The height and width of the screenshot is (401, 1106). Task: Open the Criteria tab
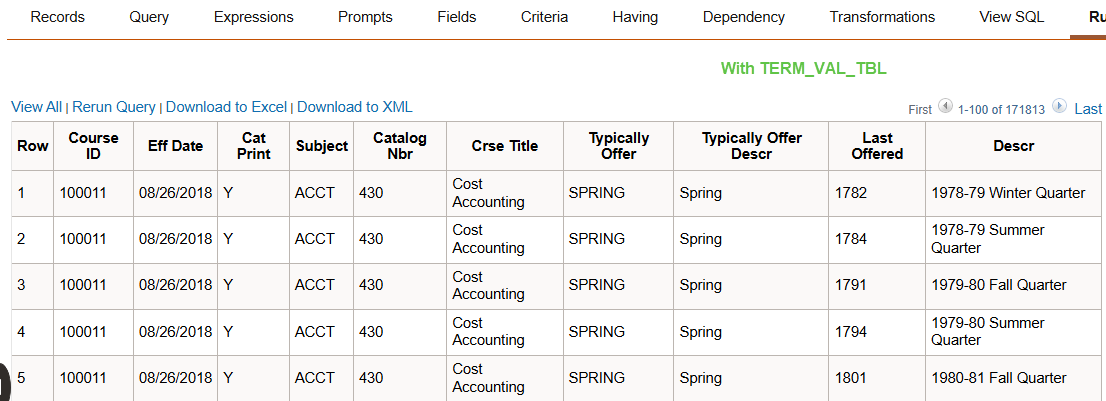point(545,17)
